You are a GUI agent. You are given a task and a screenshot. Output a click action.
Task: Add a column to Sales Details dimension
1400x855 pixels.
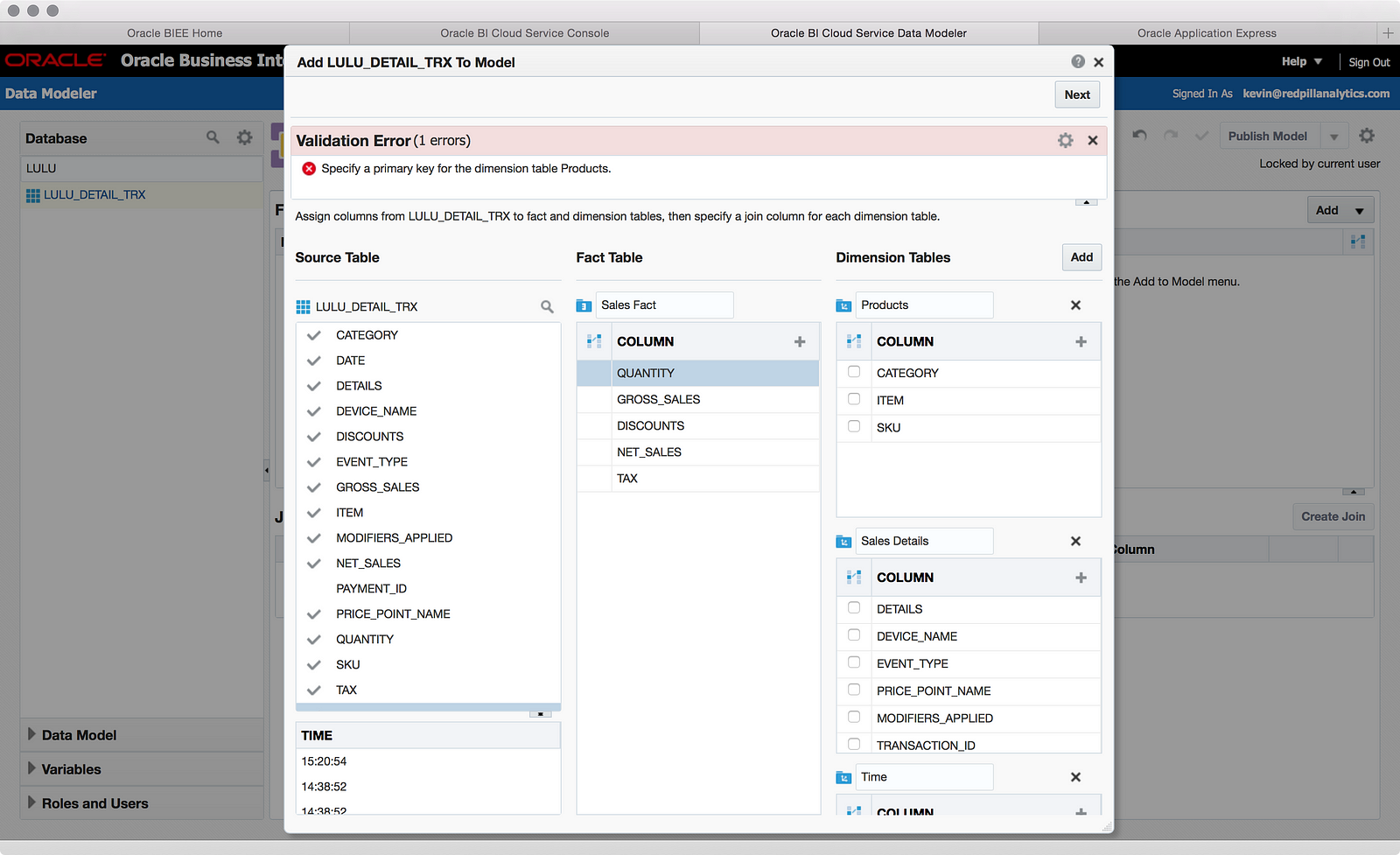tap(1081, 578)
